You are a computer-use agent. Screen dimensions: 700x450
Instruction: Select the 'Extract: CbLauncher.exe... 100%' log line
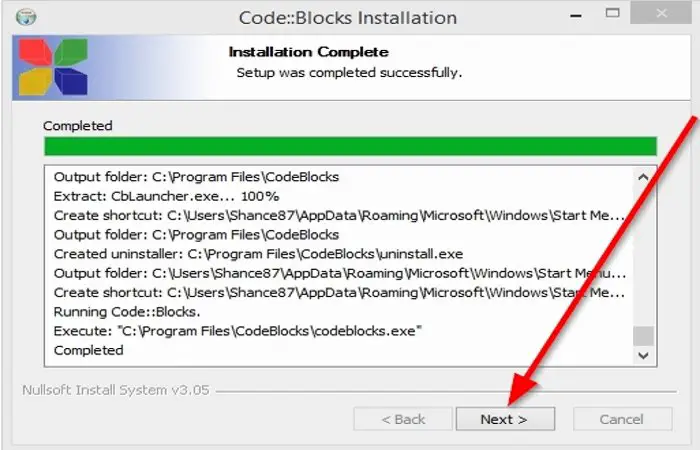click(x=166, y=196)
